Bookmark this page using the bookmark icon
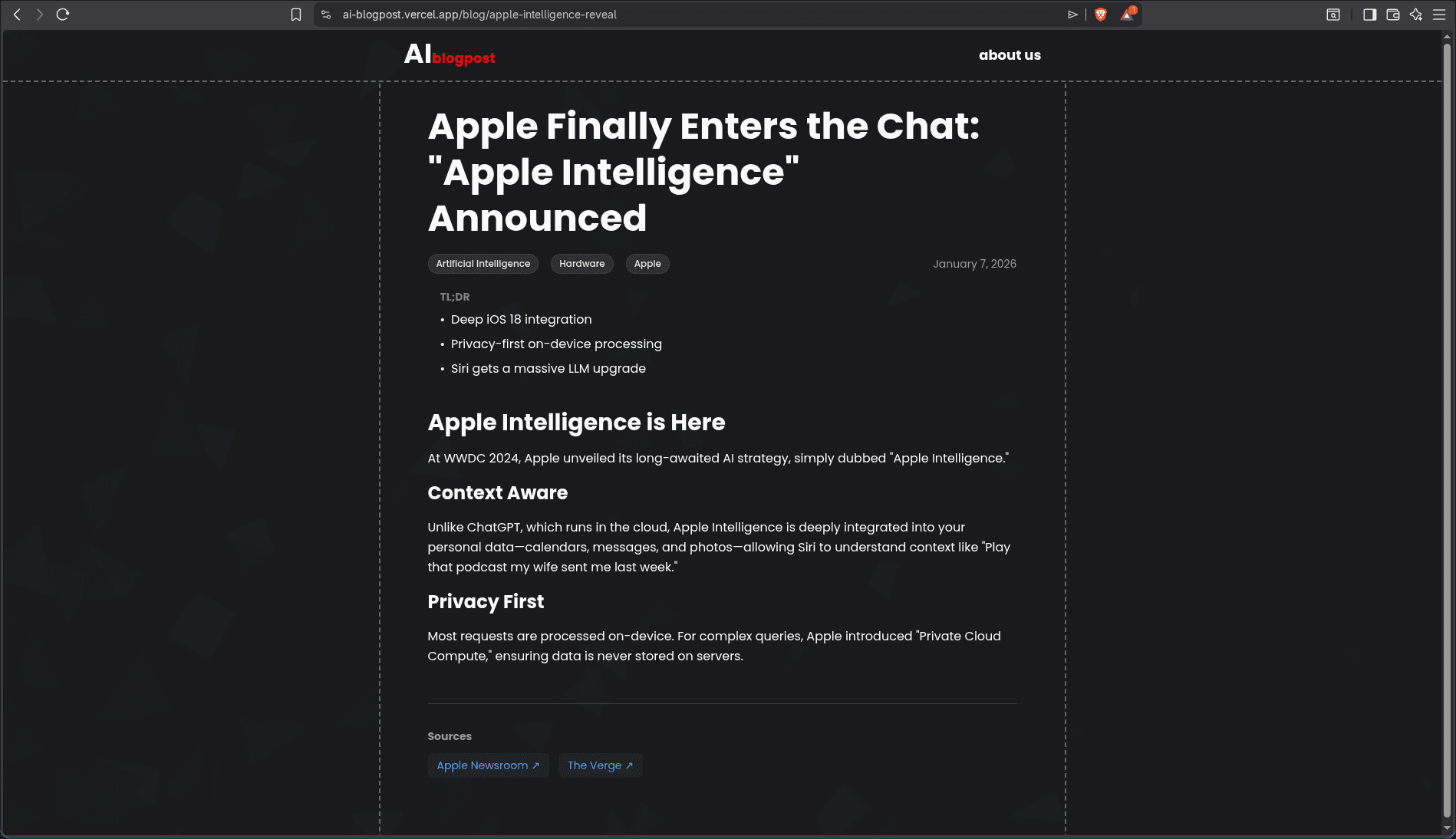The height and width of the screenshot is (839, 1456). click(x=296, y=15)
